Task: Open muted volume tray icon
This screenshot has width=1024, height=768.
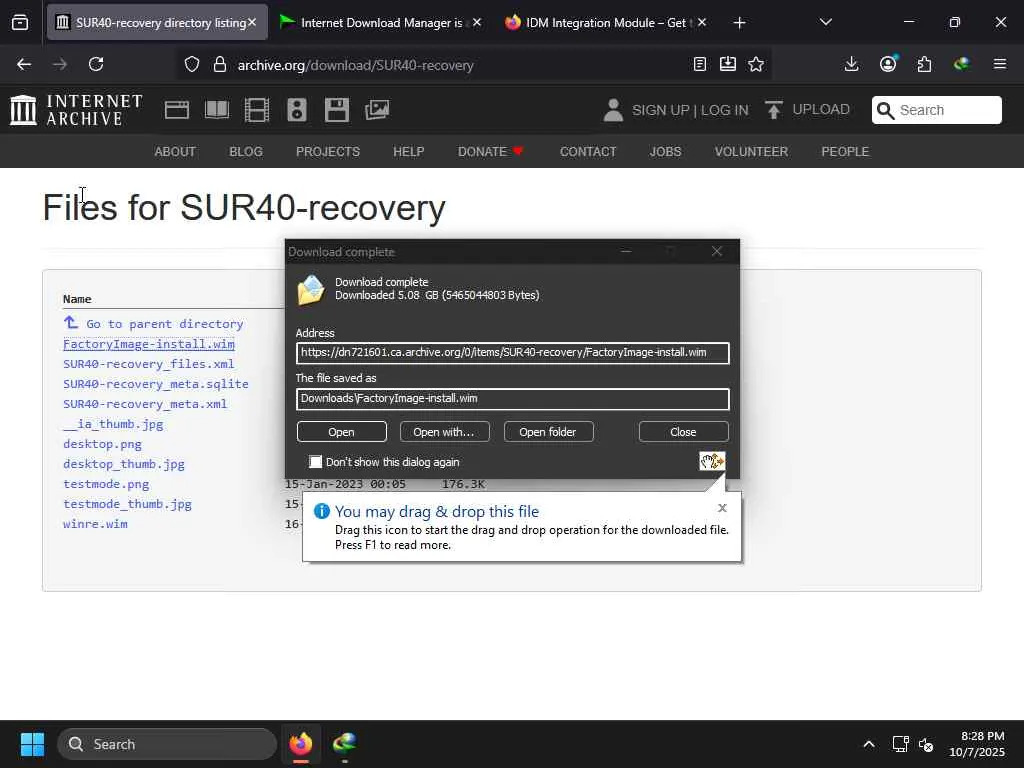Action: [x=926, y=744]
